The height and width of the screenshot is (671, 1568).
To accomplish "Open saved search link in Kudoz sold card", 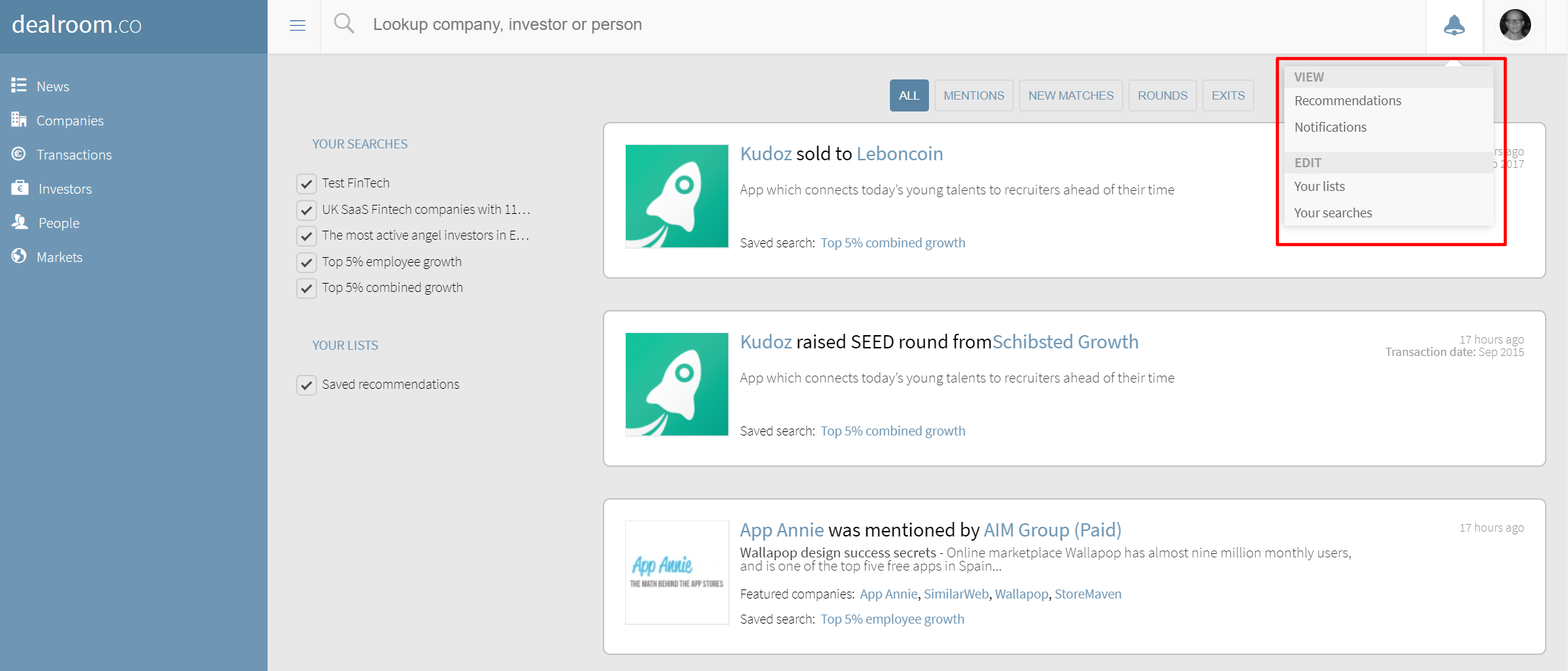I will [x=893, y=242].
